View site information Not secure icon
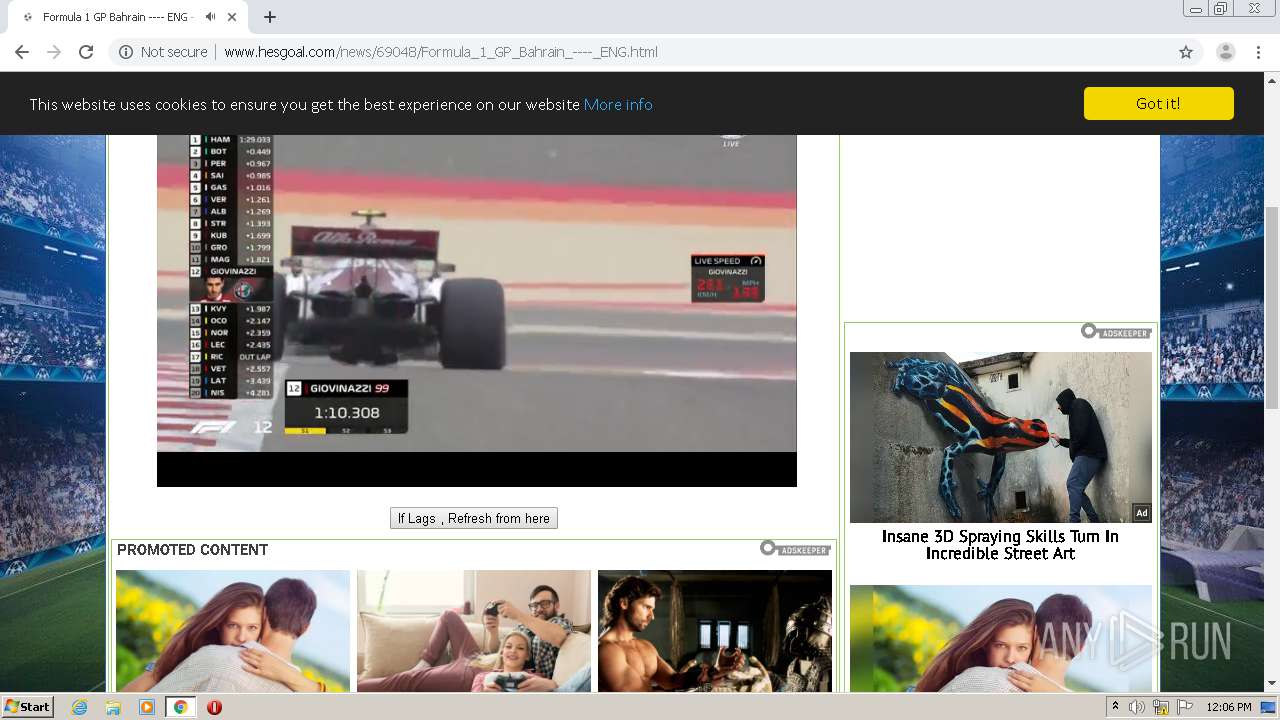The width and height of the screenshot is (1280, 720). pos(126,52)
